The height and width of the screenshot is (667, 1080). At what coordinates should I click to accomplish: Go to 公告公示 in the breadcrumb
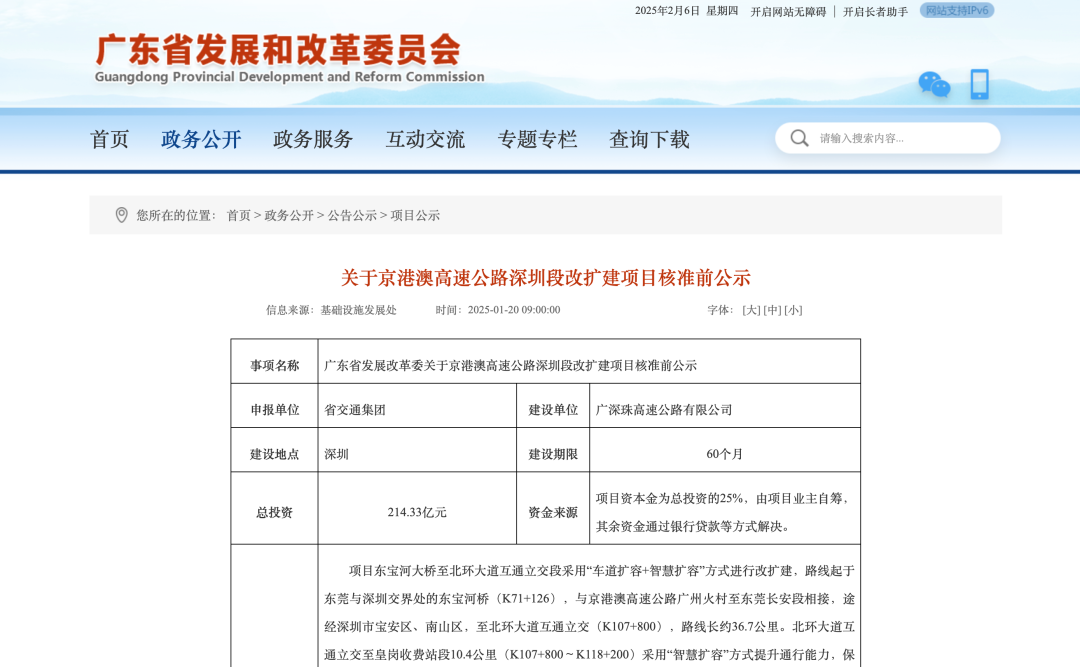click(352, 216)
